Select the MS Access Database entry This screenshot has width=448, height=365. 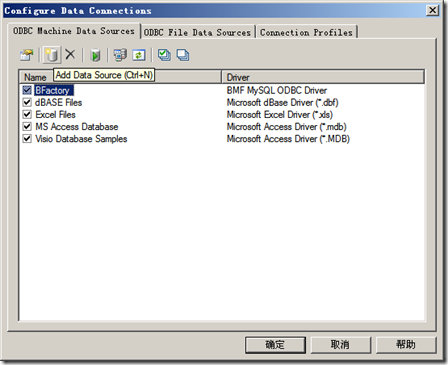pyautogui.click(x=77, y=127)
